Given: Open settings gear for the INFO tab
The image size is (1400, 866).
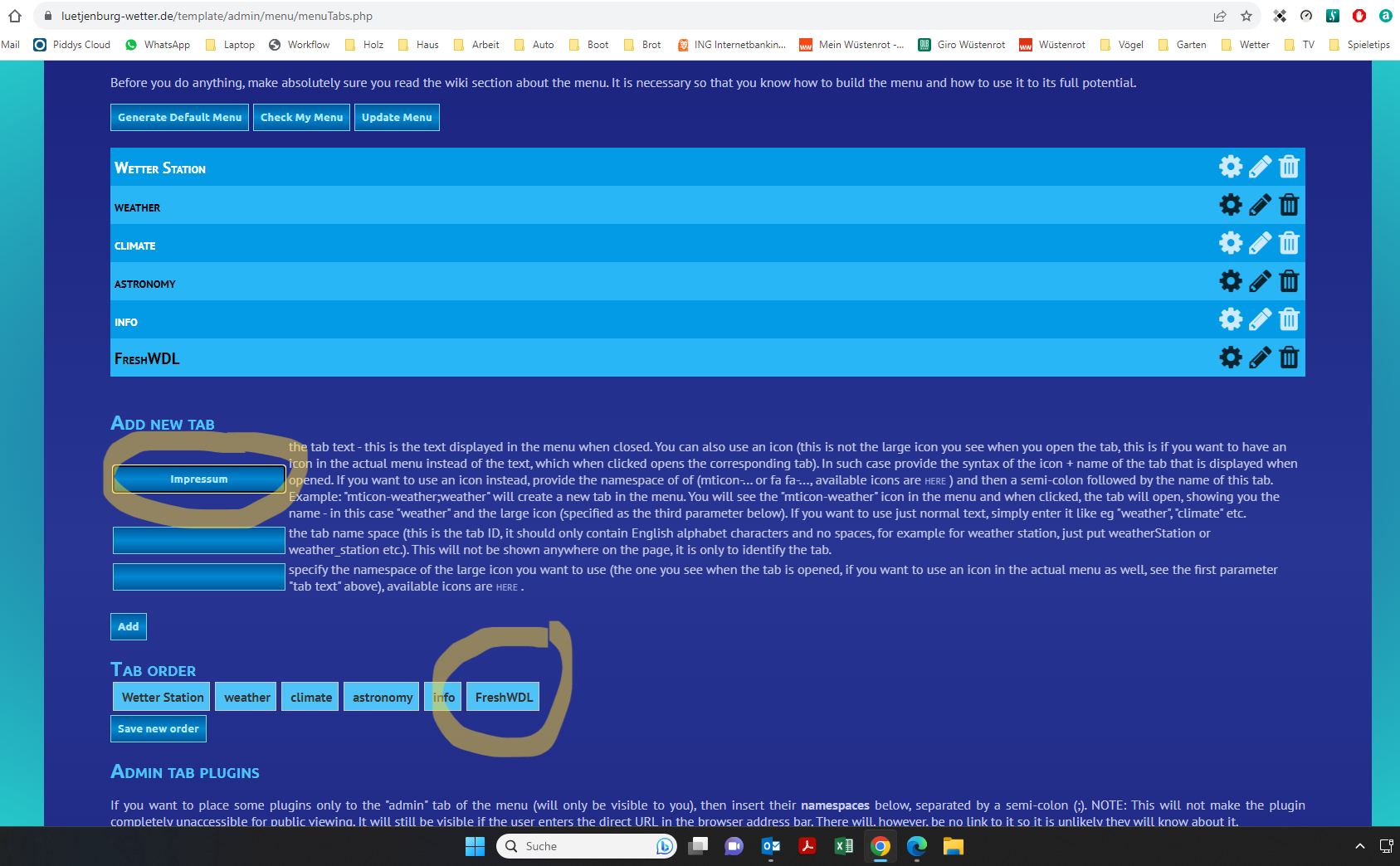Looking at the screenshot, I should pyautogui.click(x=1231, y=319).
